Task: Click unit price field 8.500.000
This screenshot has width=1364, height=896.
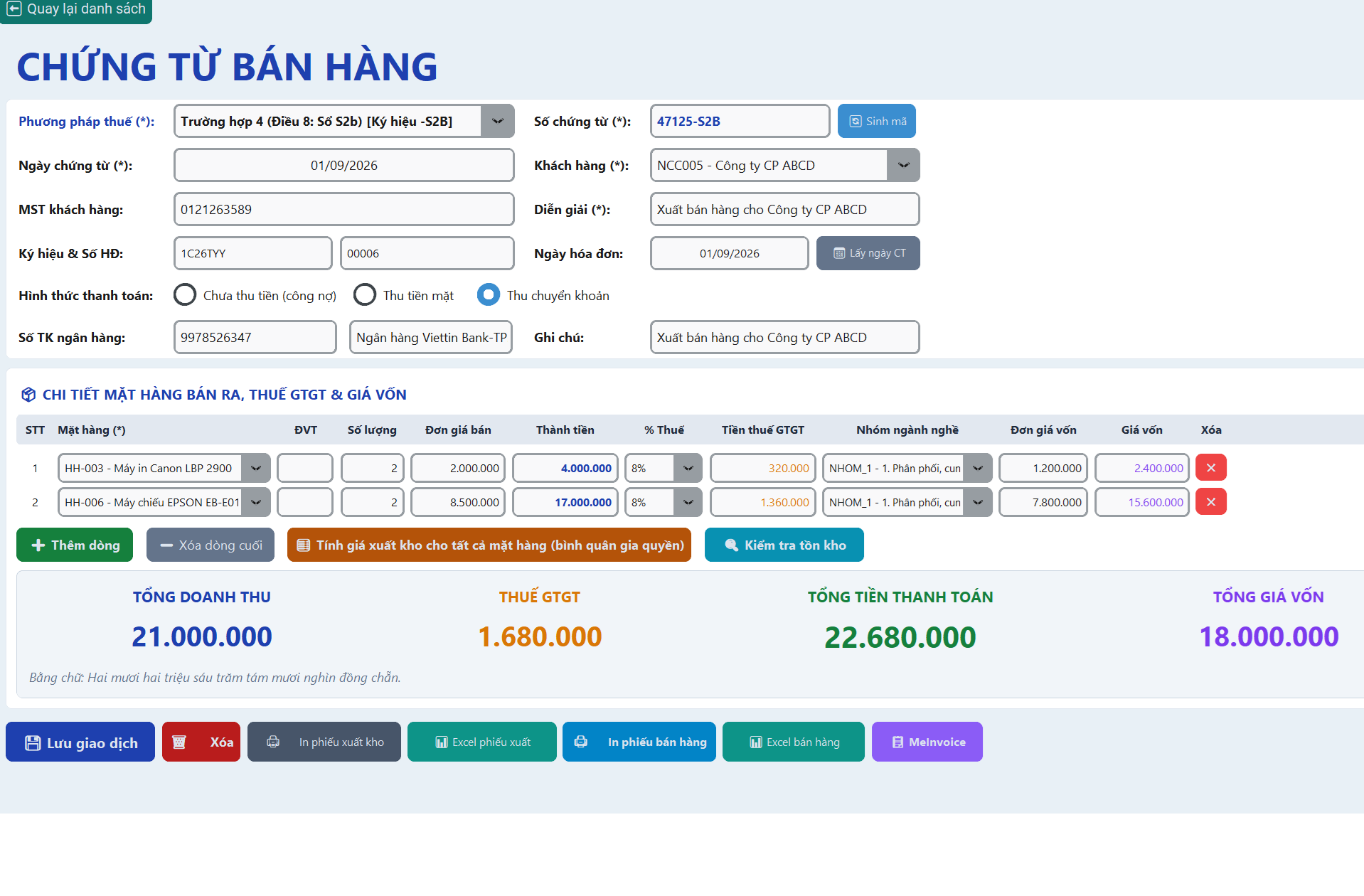Action: 458,502
